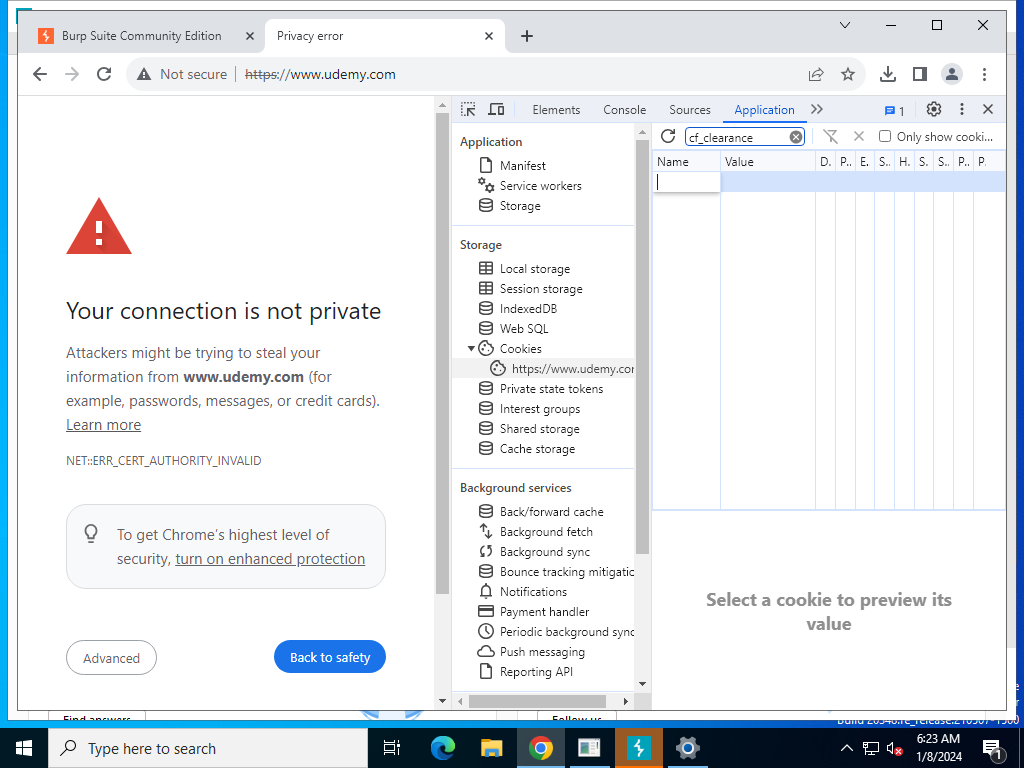The width and height of the screenshot is (1024, 768).
Task: Switch to the Sources tab
Action: point(690,110)
